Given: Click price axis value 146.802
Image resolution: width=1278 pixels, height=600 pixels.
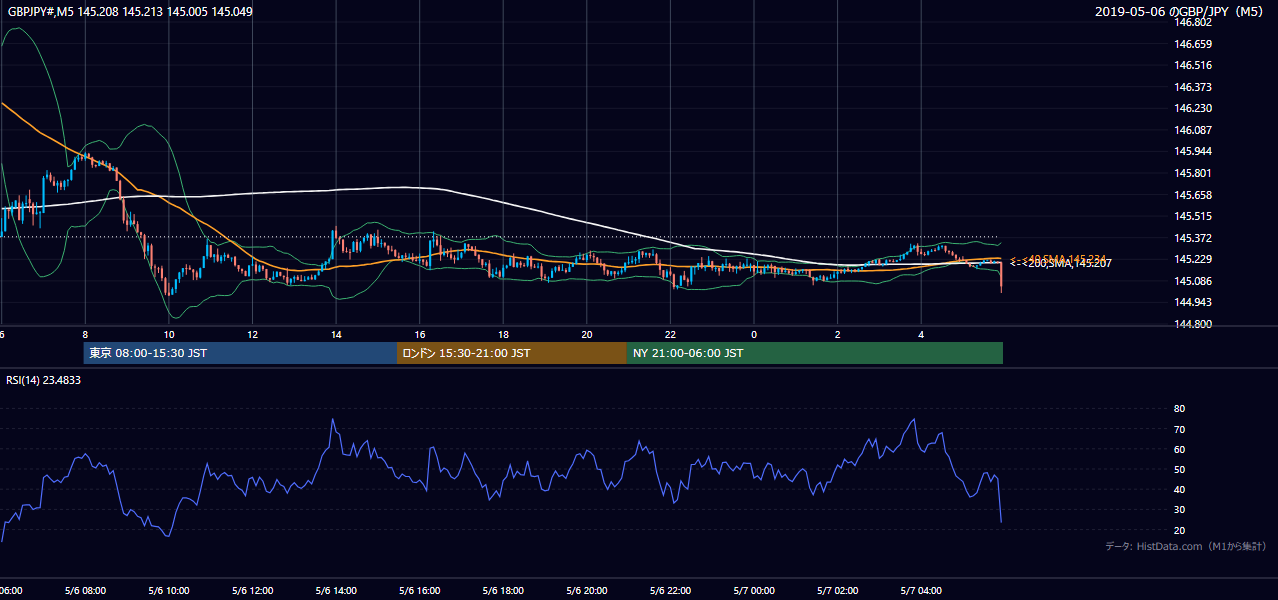Looking at the screenshot, I should click(x=1193, y=22).
